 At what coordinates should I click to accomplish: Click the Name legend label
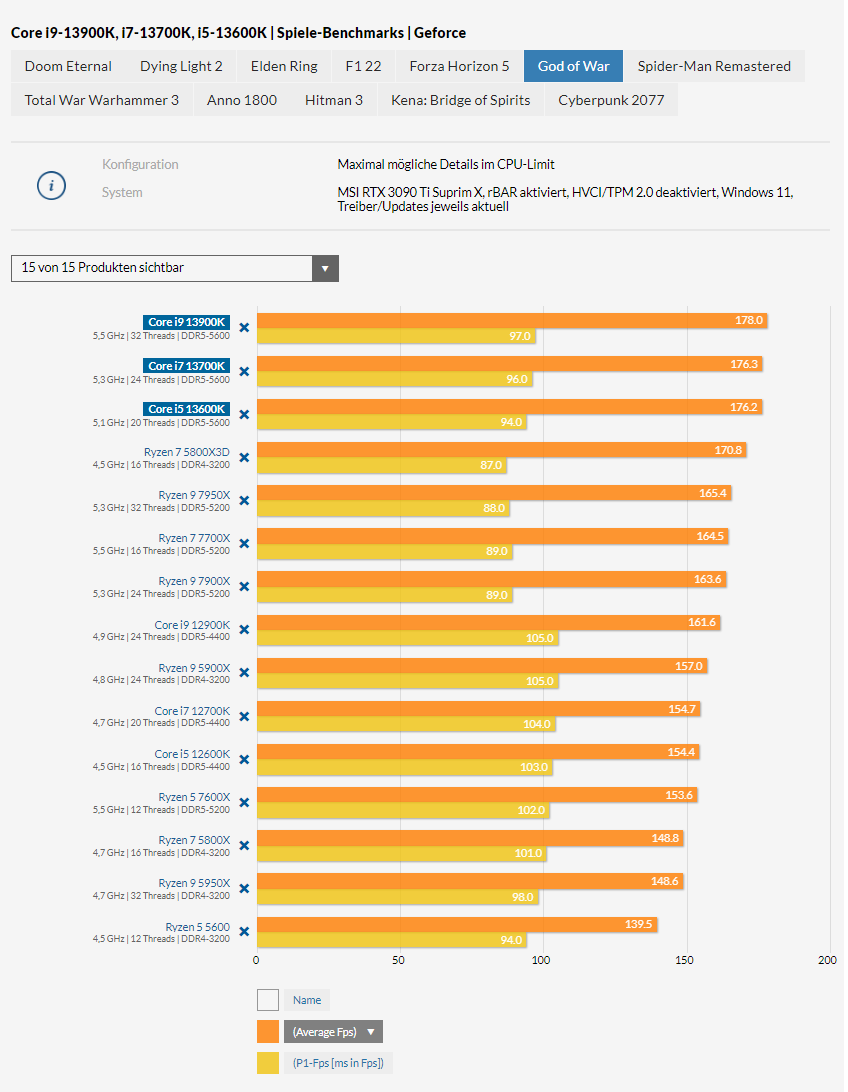click(307, 1000)
